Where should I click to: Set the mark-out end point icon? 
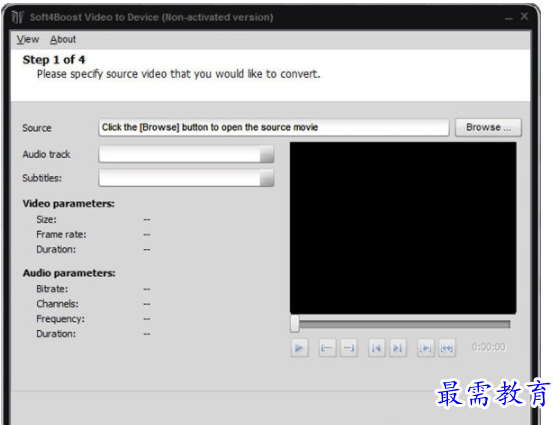point(349,347)
